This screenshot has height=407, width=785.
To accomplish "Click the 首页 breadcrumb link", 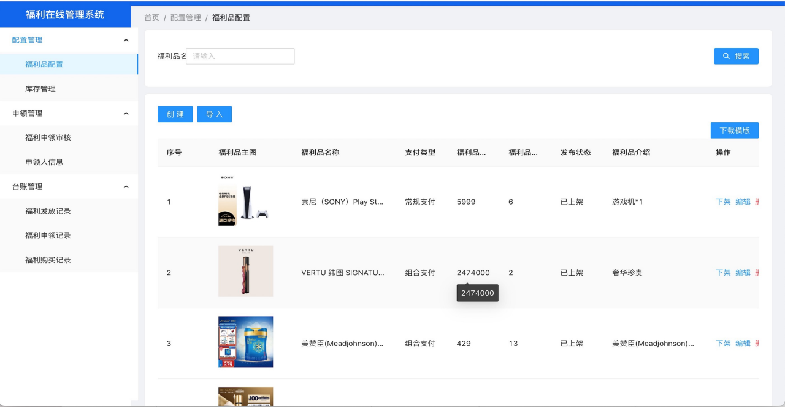I will pos(151,18).
